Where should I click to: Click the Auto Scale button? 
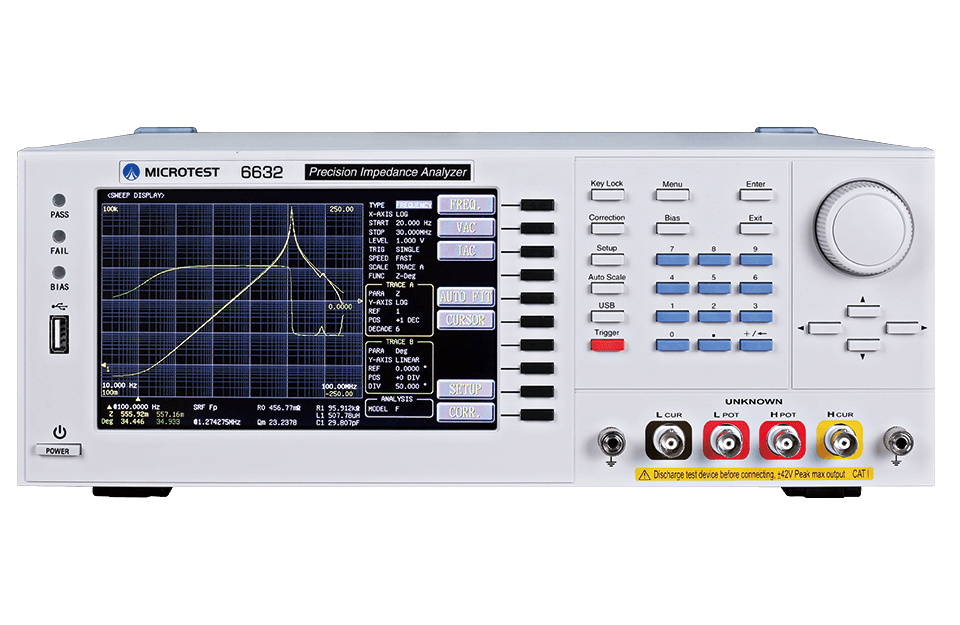point(607,288)
